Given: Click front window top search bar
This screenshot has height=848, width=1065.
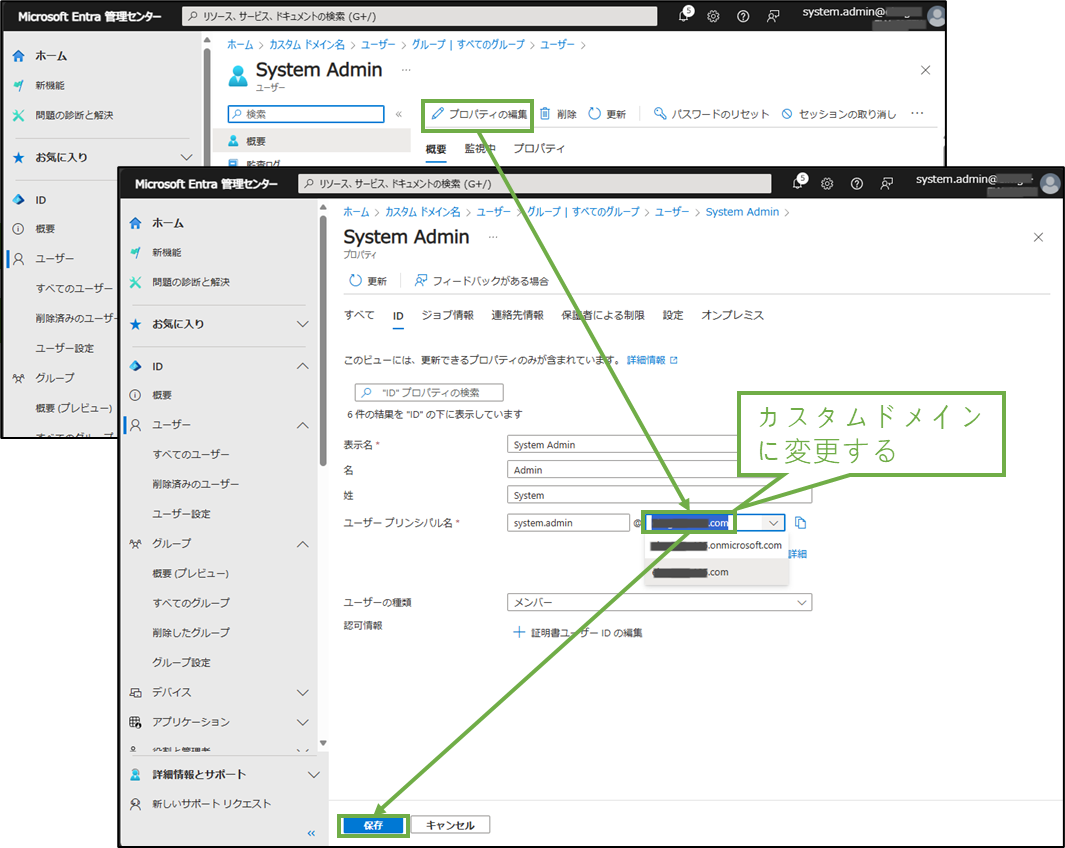Looking at the screenshot, I should tap(535, 183).
